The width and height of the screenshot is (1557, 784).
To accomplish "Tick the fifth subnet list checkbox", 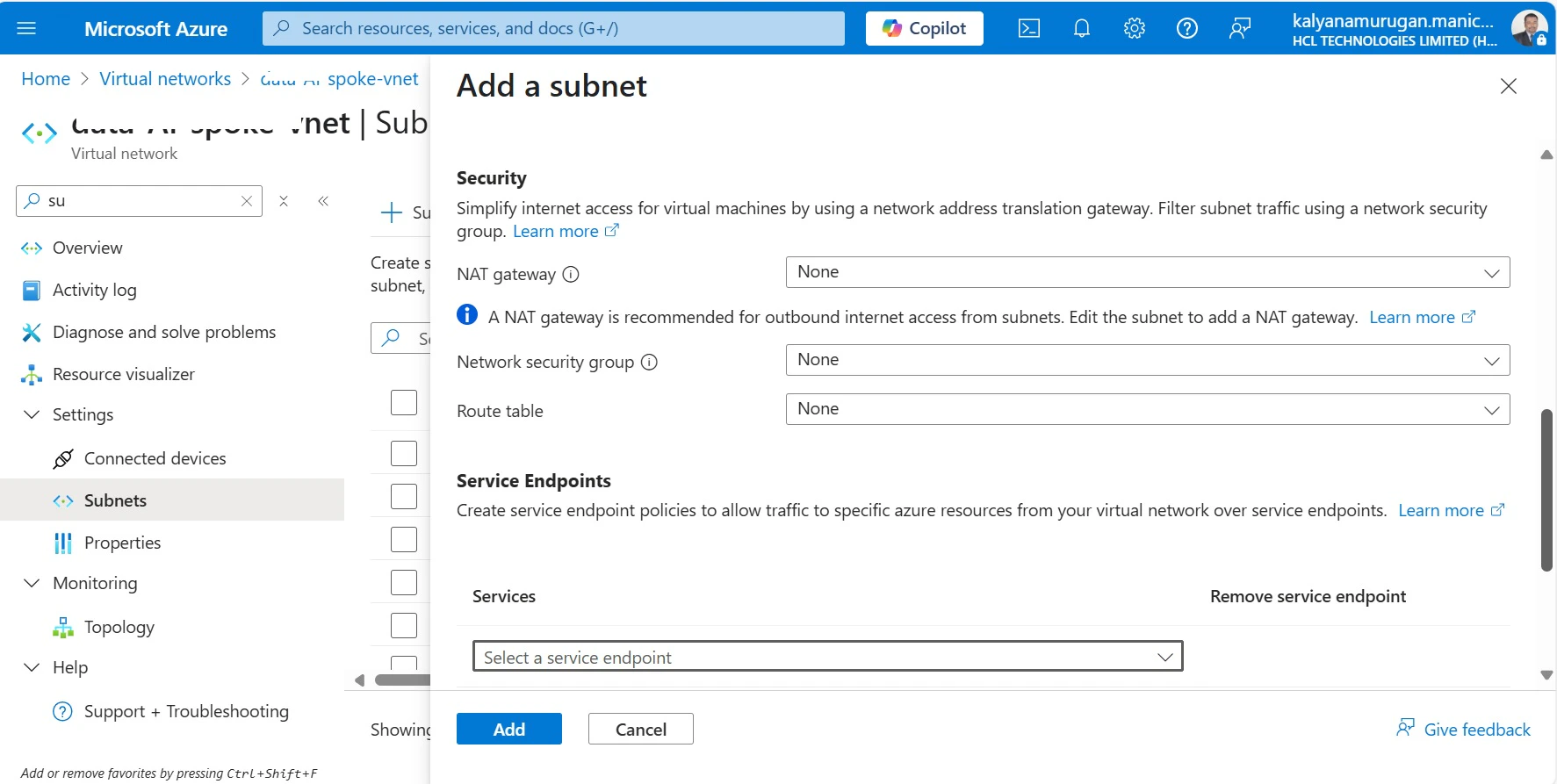I will [404, 583].
